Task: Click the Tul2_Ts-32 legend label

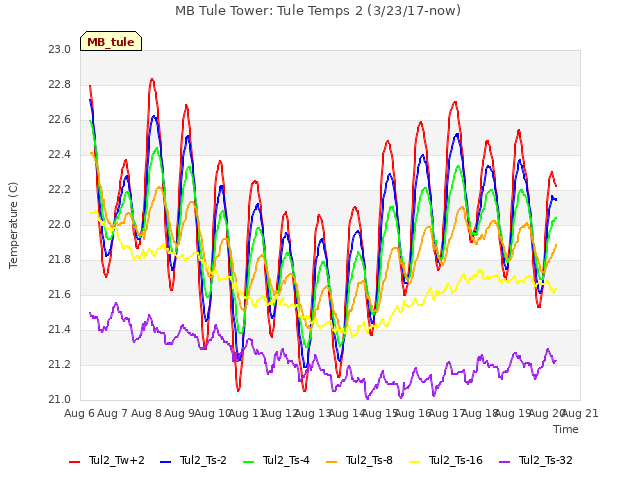Action: coord(546,460)
